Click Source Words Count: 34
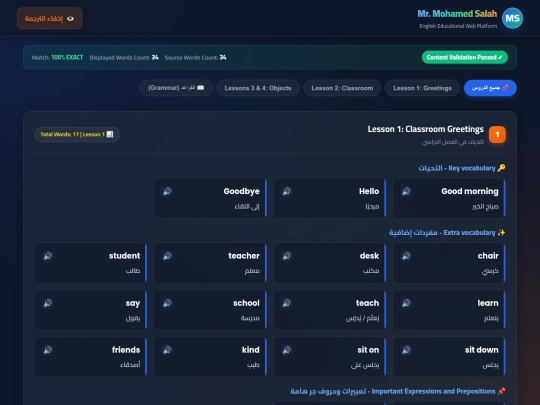 (195, 58)
